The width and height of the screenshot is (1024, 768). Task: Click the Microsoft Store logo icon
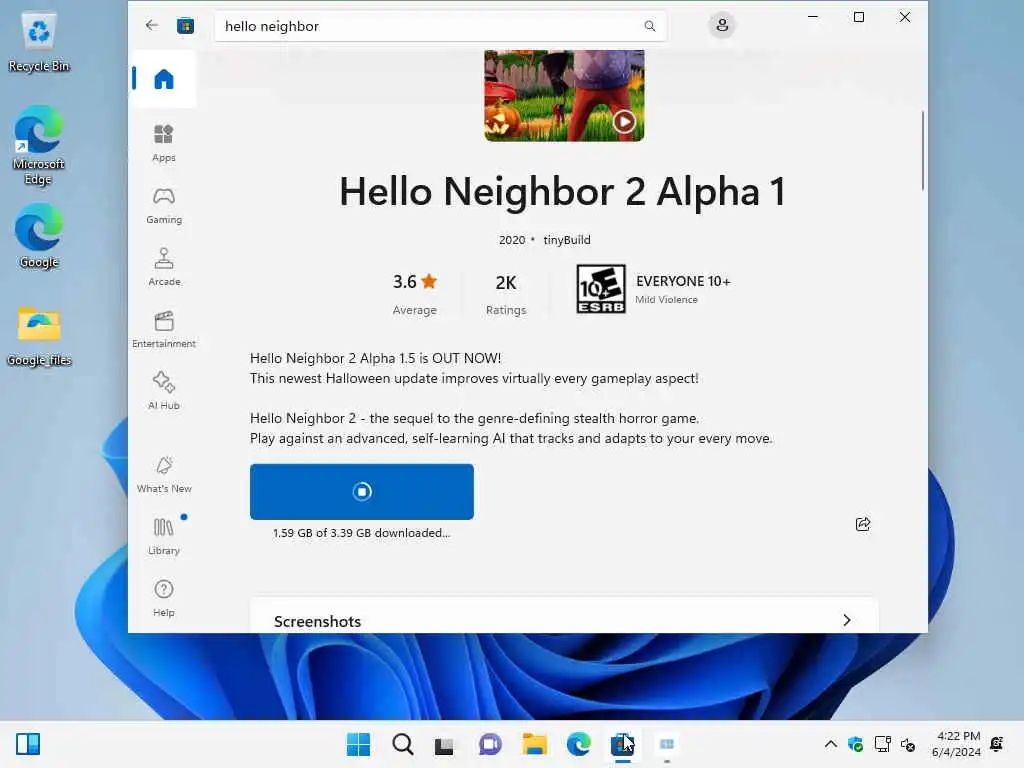pyautogui.click(x=185, y=26)
